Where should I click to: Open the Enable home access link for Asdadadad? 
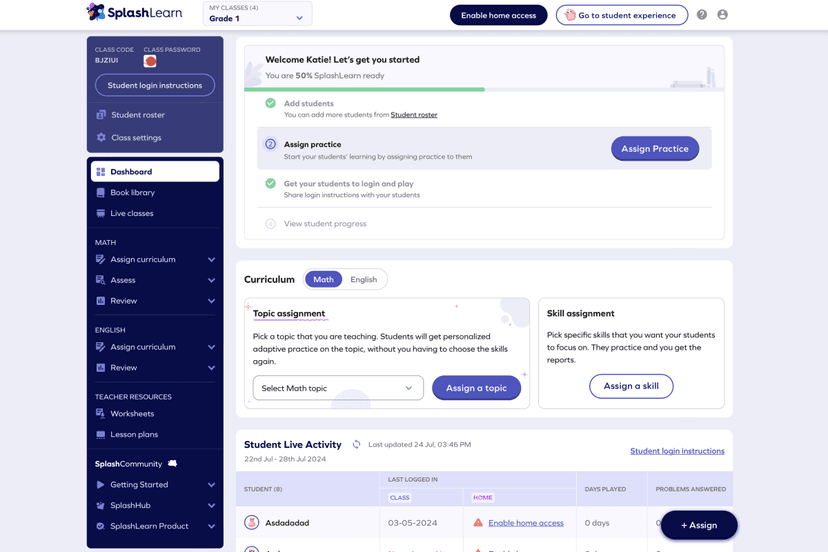[525, 523]
